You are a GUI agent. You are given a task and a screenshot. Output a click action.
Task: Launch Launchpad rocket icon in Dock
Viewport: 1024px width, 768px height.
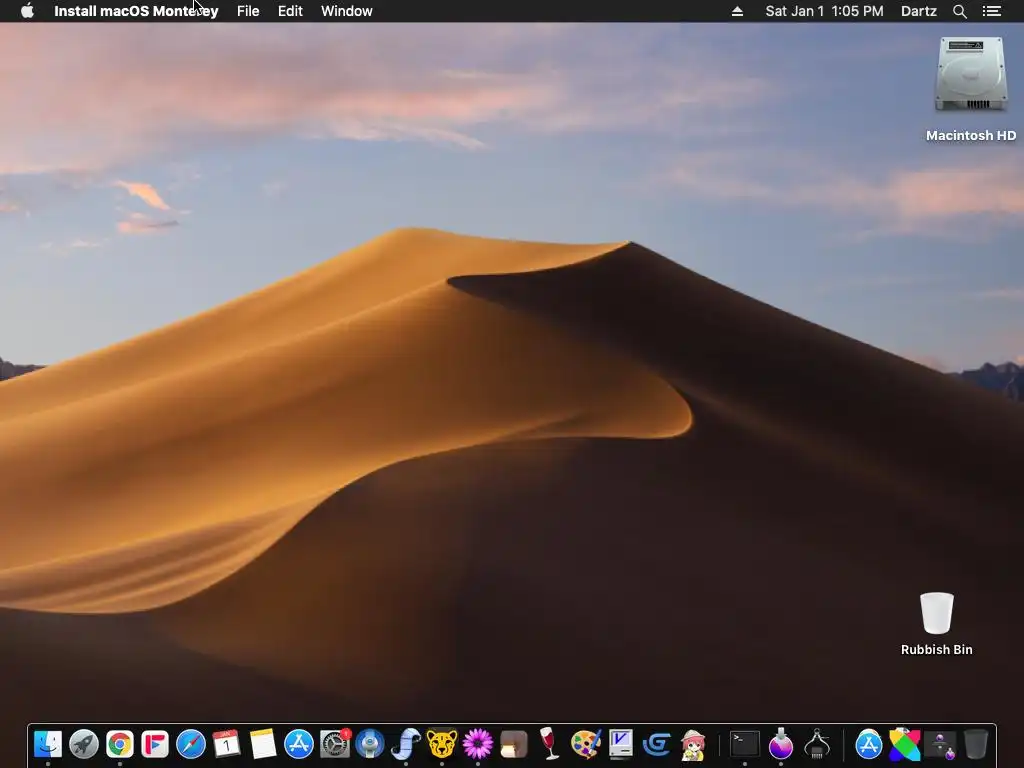point(84,744)
